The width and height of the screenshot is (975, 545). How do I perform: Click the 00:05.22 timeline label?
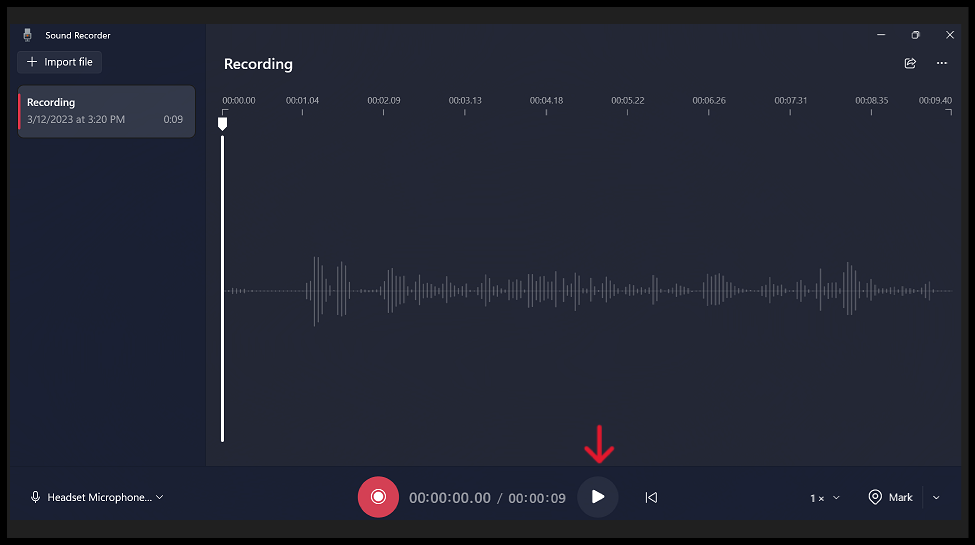coord(627,100)
